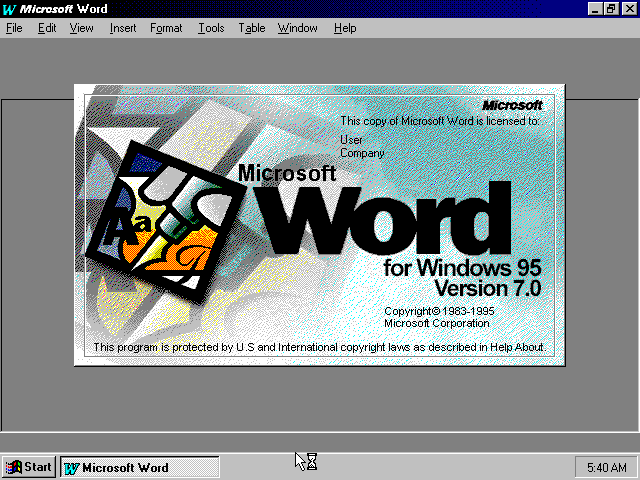Restore down the Microsoft Word window
This screenshot has width=640, height=480.
coord(611,9)
